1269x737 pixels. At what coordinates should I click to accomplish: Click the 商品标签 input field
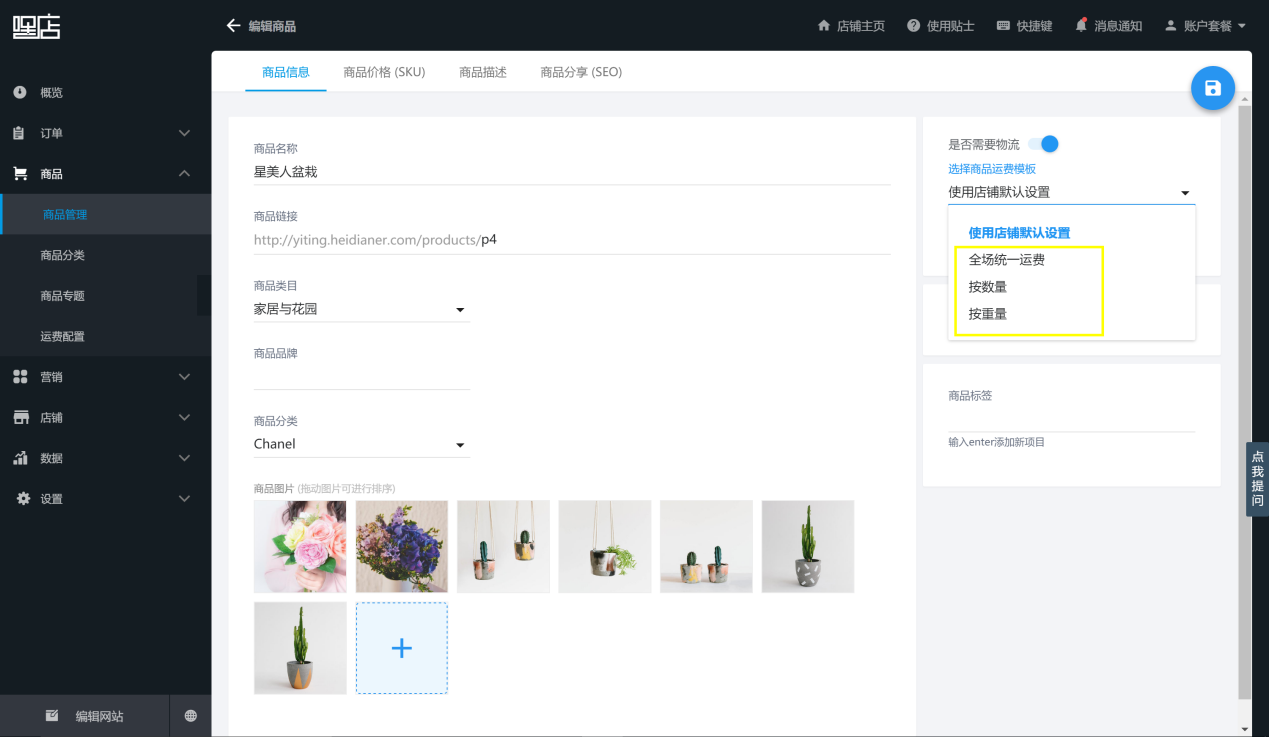click(x=1071, y=419)
